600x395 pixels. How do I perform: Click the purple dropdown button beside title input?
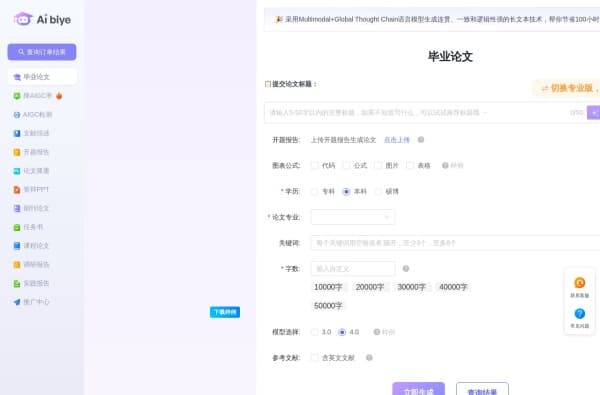(x=594, y=113)
